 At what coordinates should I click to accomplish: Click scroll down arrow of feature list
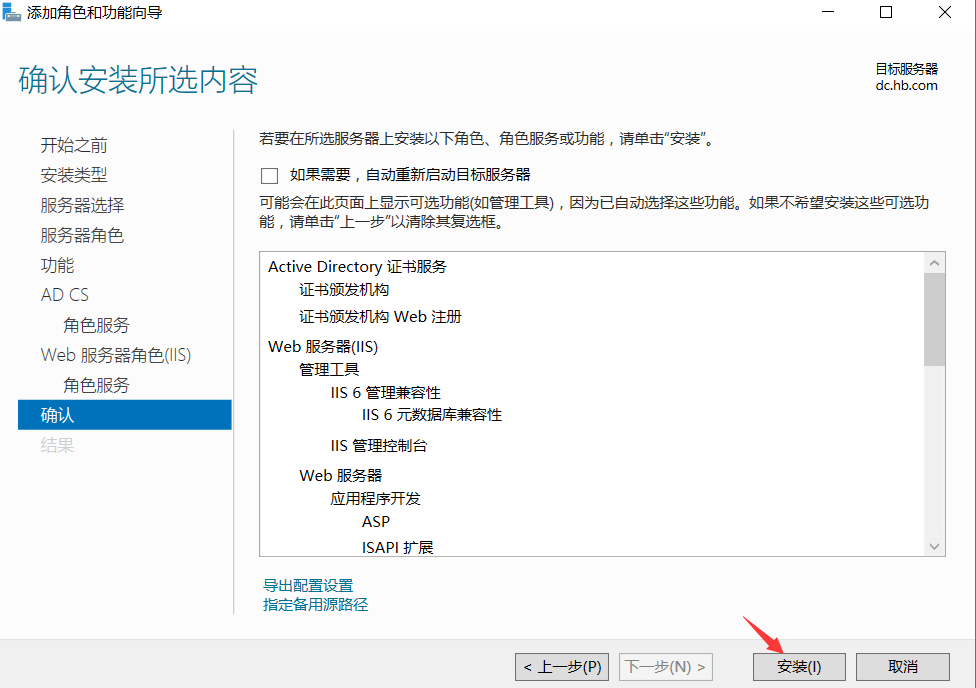click(x=934, y=546)
